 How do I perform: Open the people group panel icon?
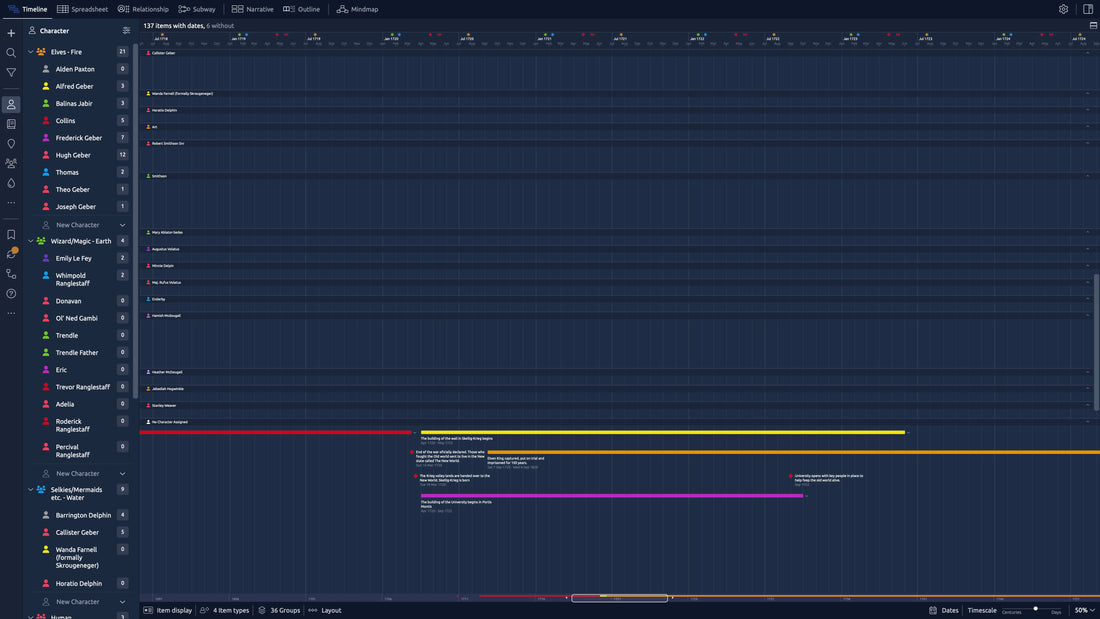point(11,163)
